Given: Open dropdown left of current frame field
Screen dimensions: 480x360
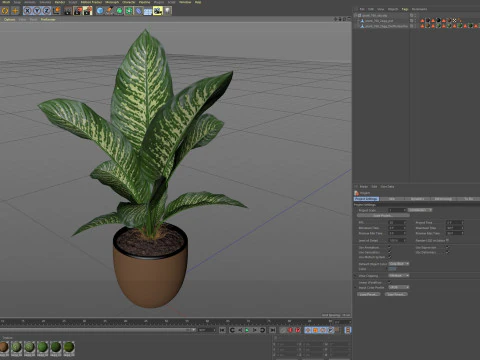Looking at the screenshot, I should coord(193,330).
